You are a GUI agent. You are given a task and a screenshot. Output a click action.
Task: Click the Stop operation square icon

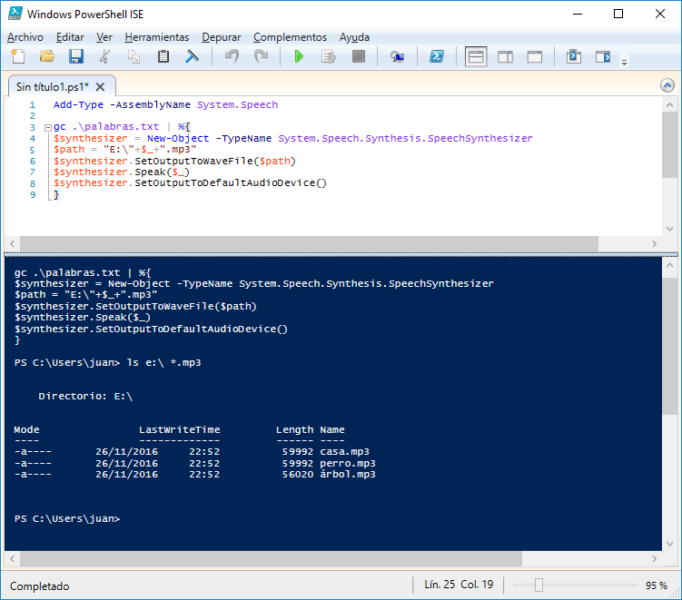coord(358,57)
